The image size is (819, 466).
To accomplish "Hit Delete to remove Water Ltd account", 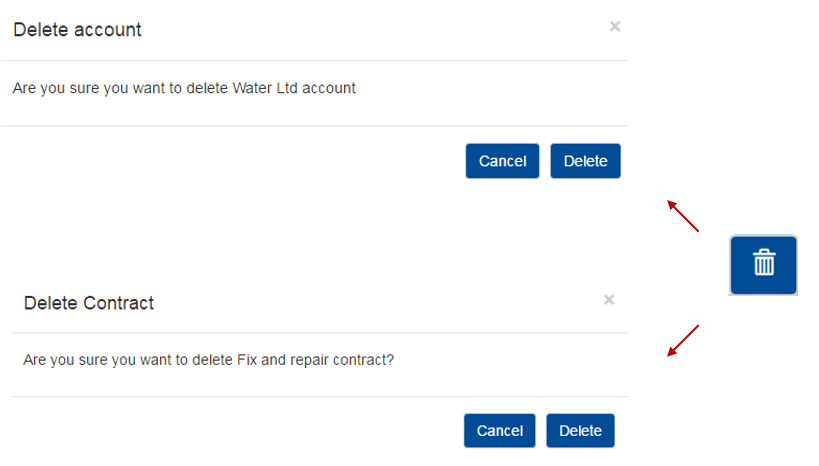I will 586,161.
